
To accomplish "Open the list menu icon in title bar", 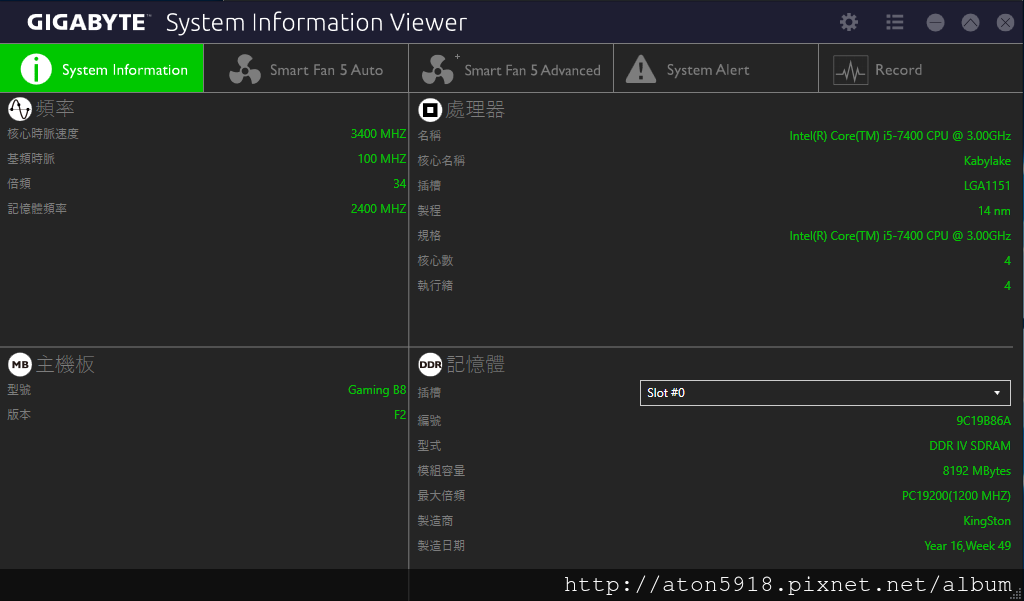I will point(895,22).
